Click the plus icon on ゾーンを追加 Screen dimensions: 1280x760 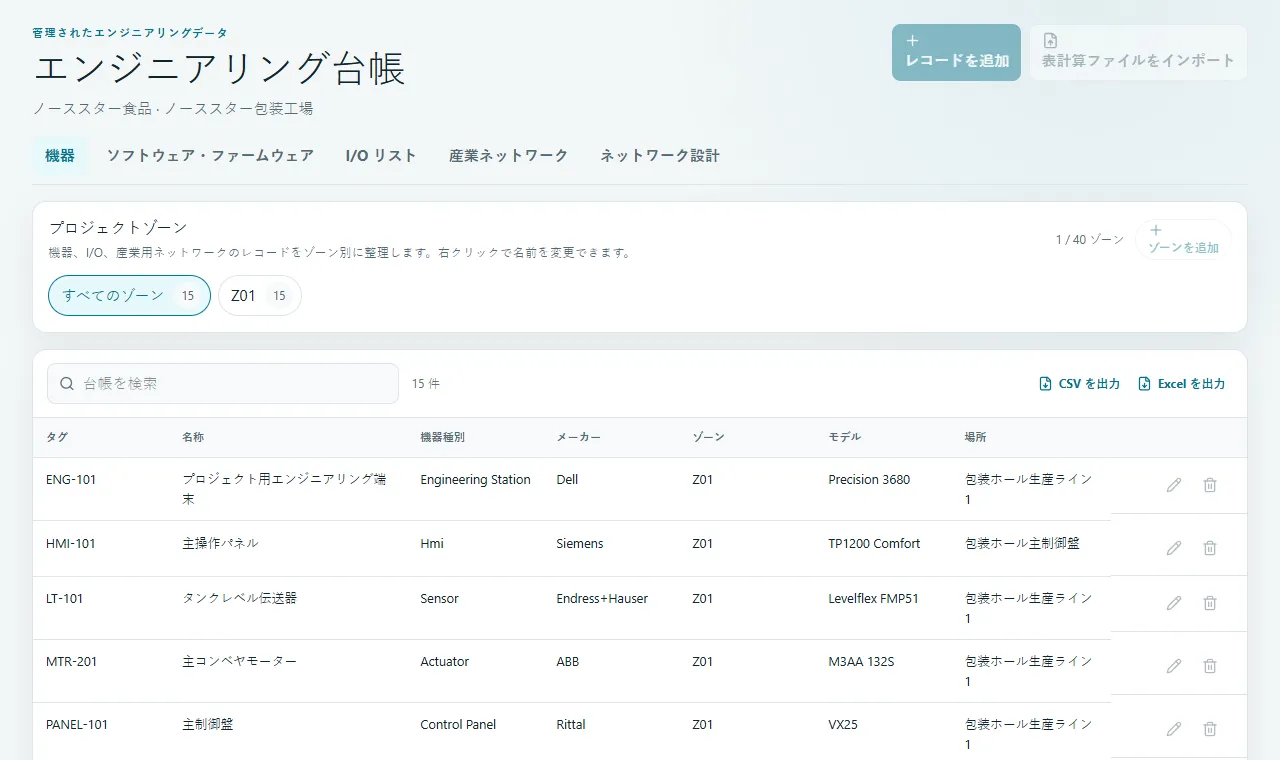pyautogui.click(x=1156, y=230)
